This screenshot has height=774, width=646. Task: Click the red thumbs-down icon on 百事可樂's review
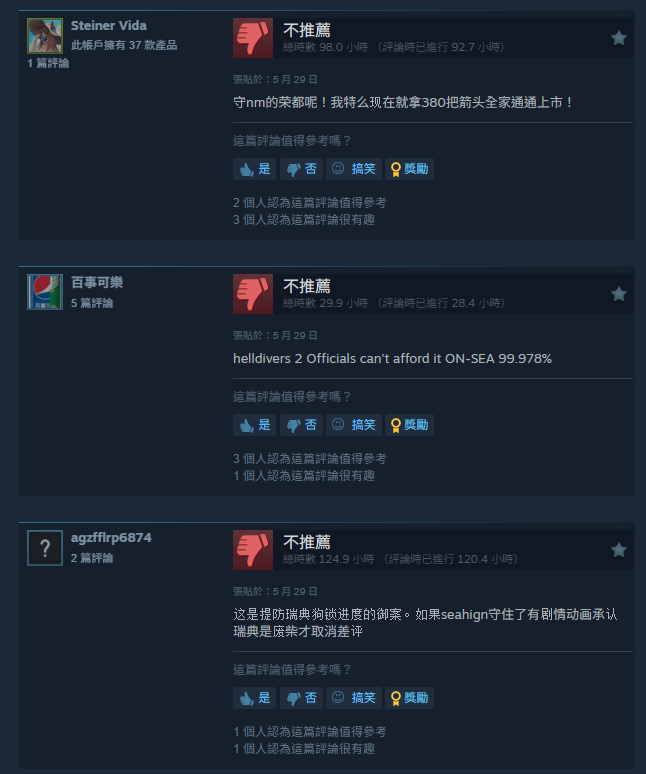253,294
